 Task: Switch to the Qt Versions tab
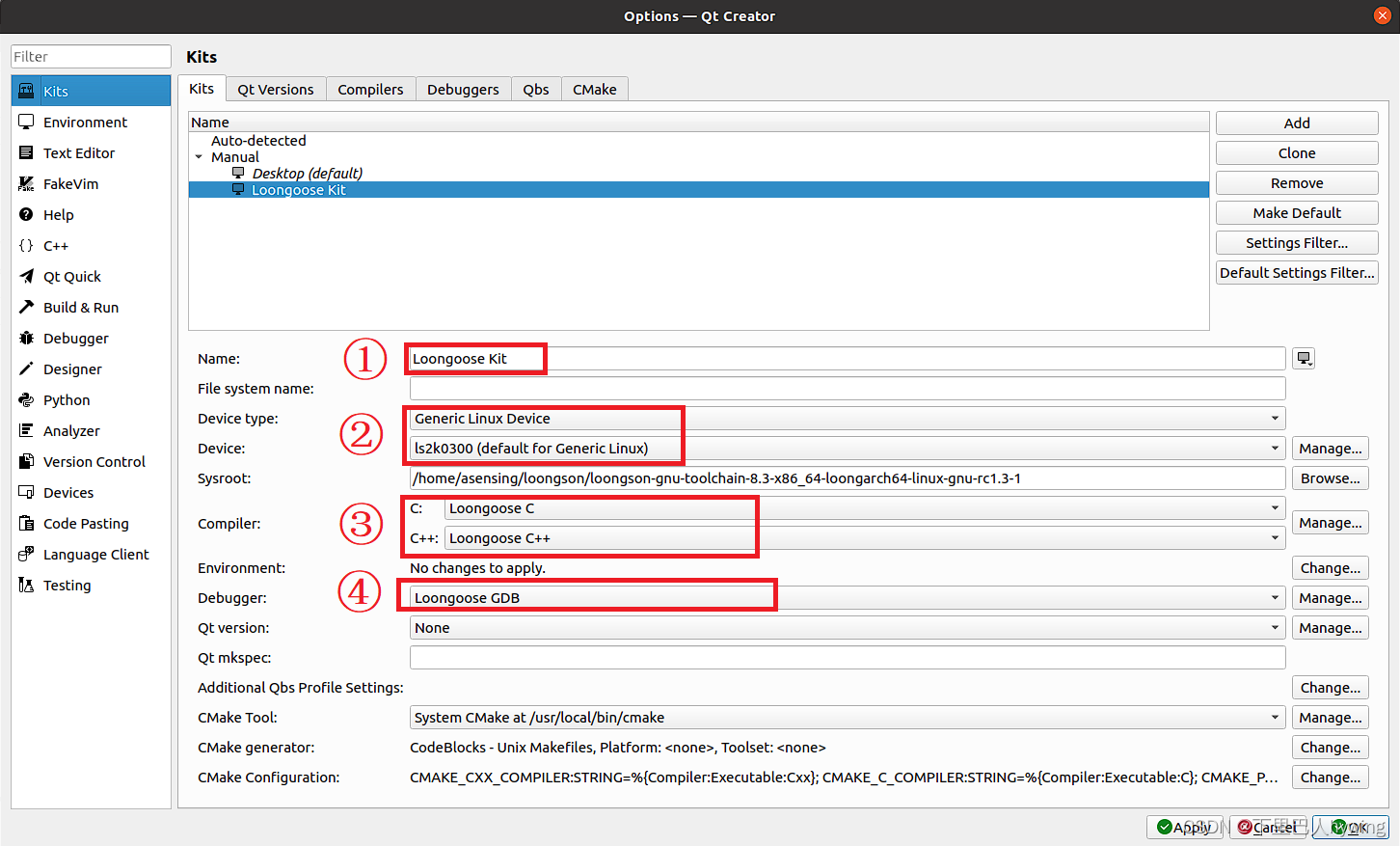[276, 89]
